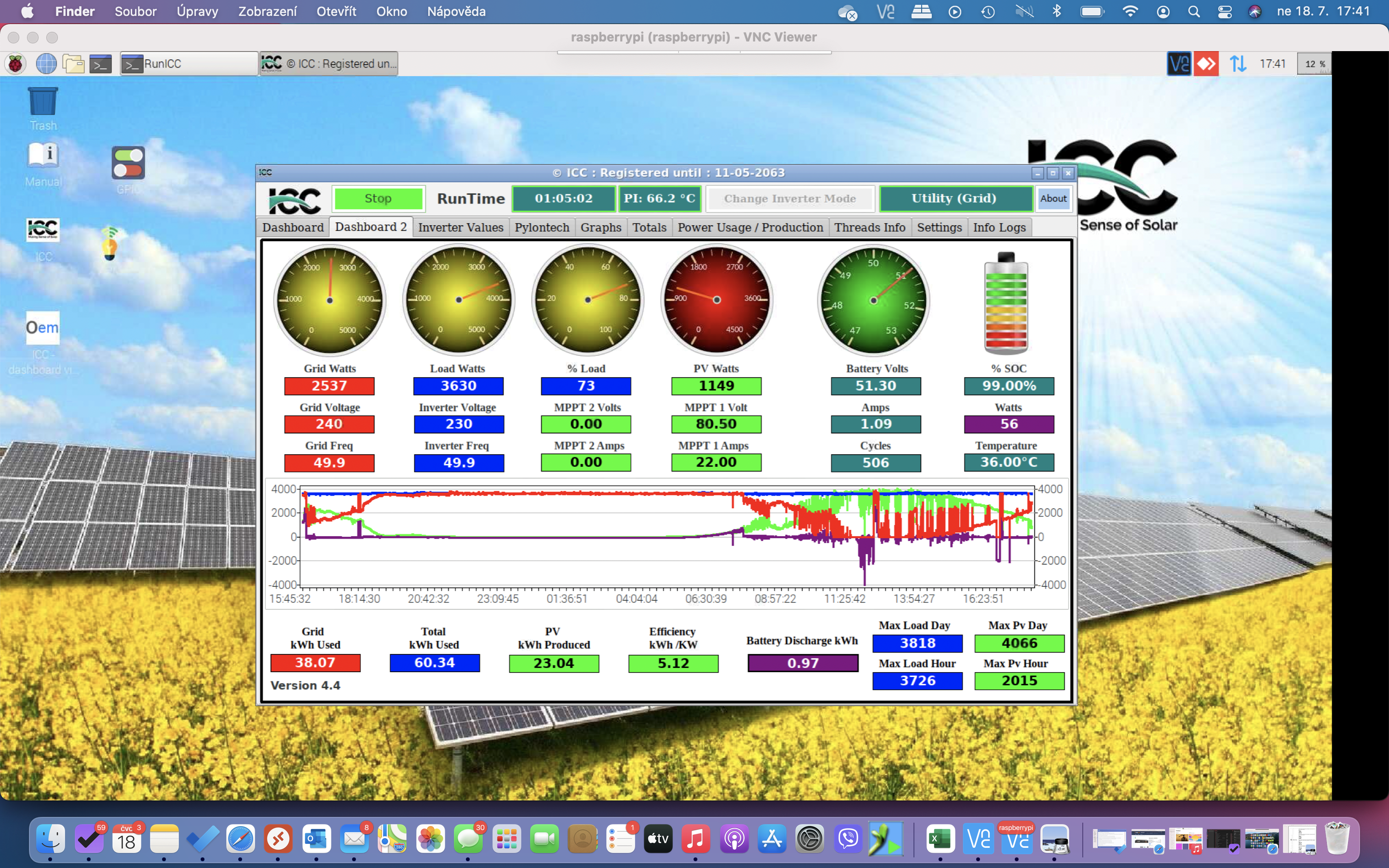1389x868 pixels.
Task: Click the power history graph area
Action: (666, 537)
